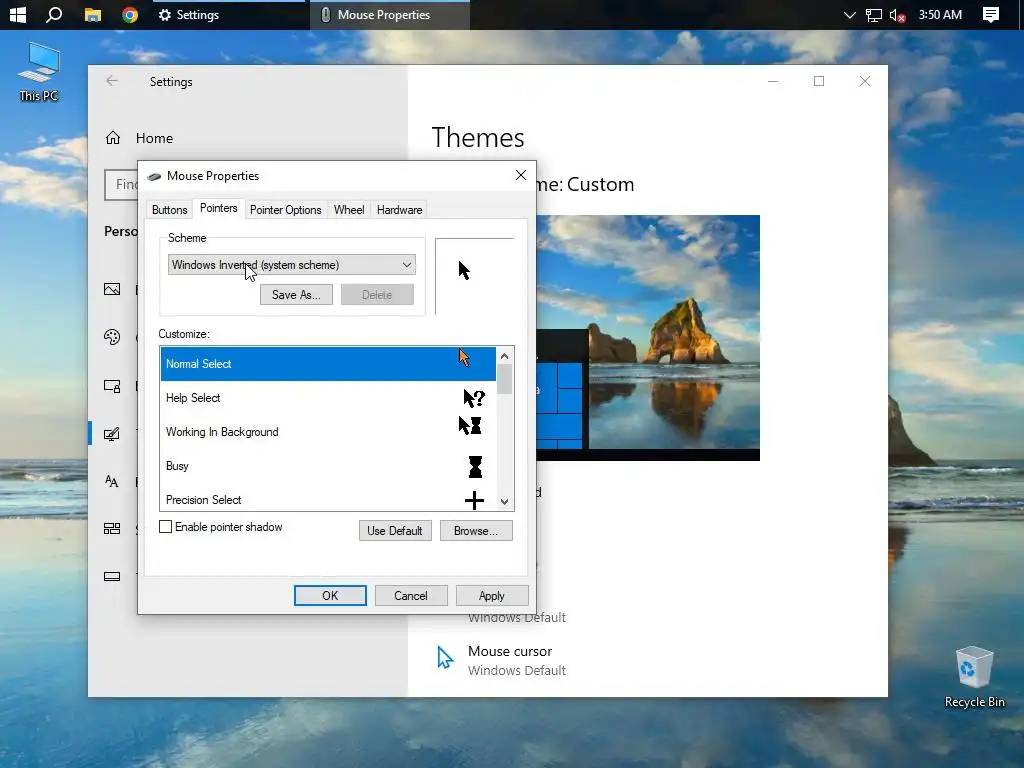Image resolution: width=1024 pixels, height=768 pixels.
Task: Launch File Explorer from taskbar
Action: pyautogui.click(x=93, y=14)
